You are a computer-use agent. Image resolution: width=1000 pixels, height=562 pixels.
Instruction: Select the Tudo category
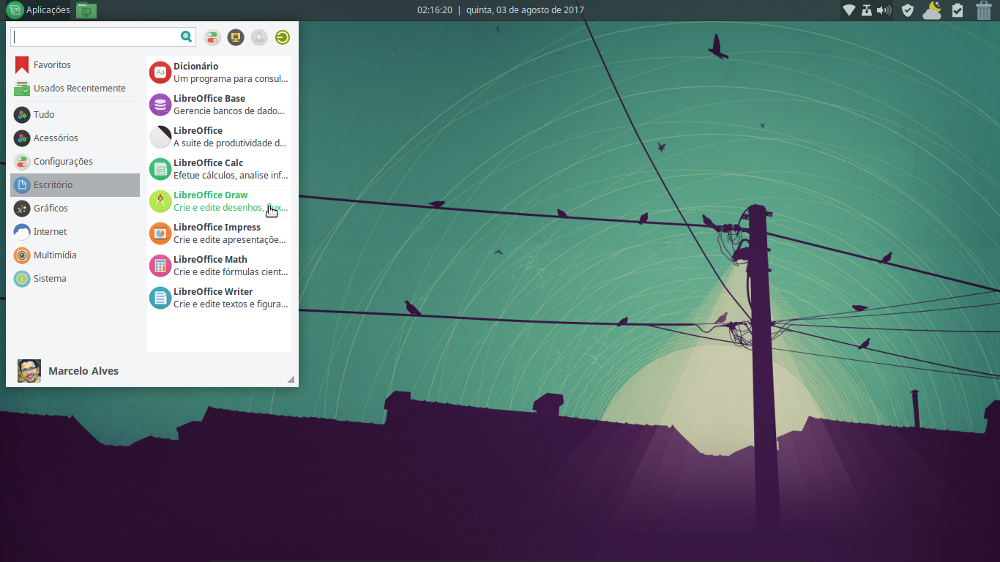(x=75, y=114)
